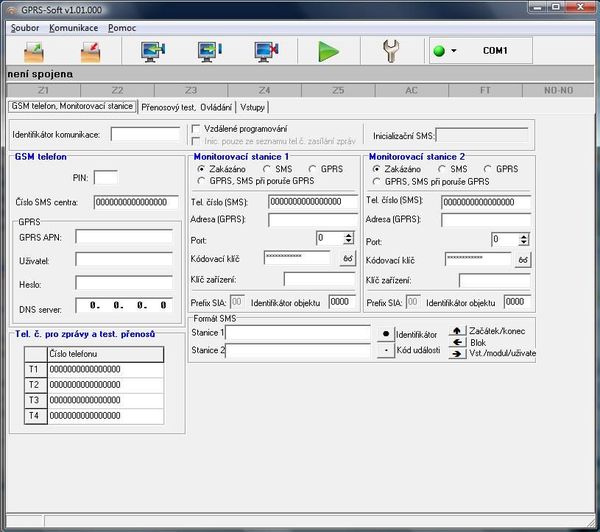Click the COM1 port button

point(495,50)
